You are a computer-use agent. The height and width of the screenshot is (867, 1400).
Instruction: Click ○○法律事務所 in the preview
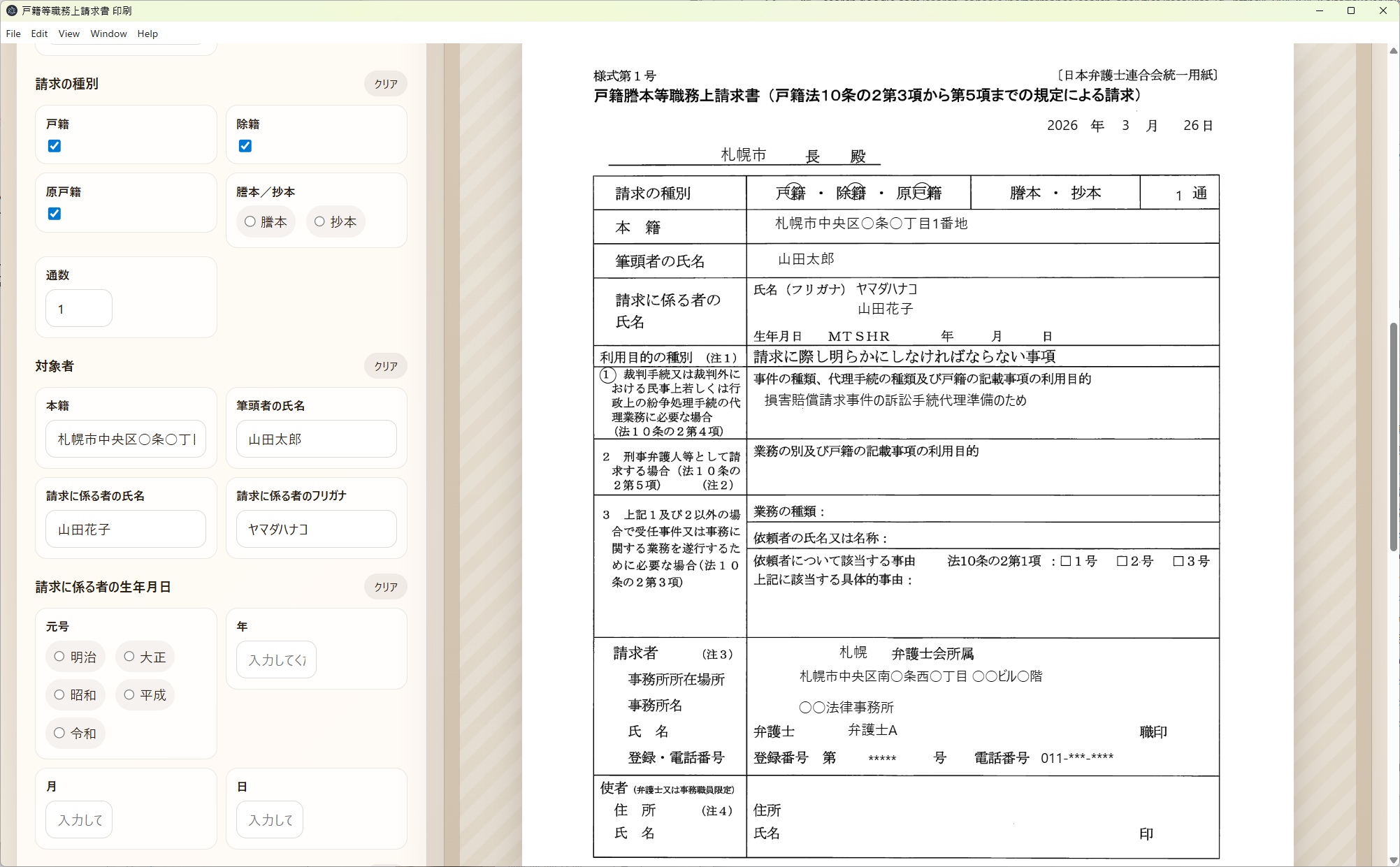point(846,708)
